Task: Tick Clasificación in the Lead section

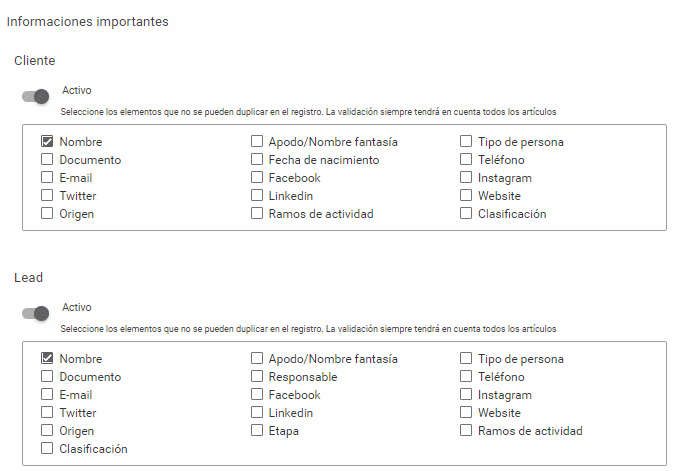Action: [x=47, y=448]
